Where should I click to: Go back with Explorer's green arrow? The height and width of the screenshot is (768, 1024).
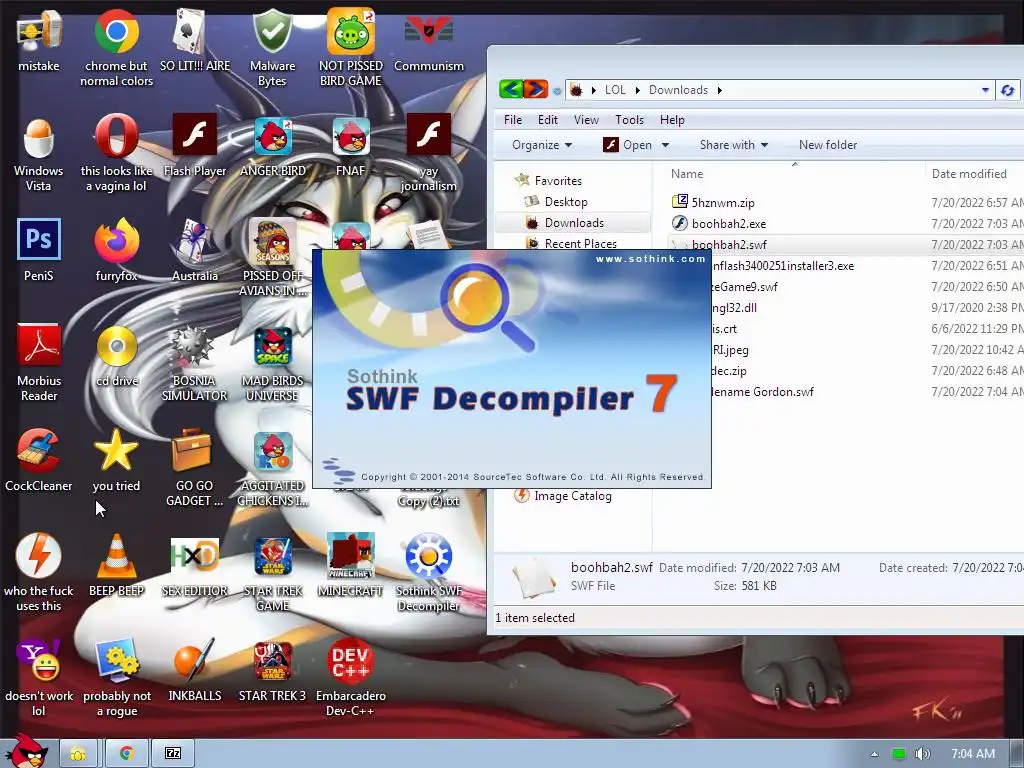click(511, 89)
